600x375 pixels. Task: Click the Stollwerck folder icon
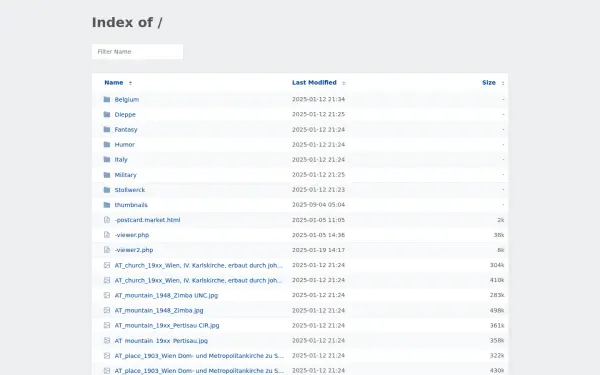coord(107,190)
